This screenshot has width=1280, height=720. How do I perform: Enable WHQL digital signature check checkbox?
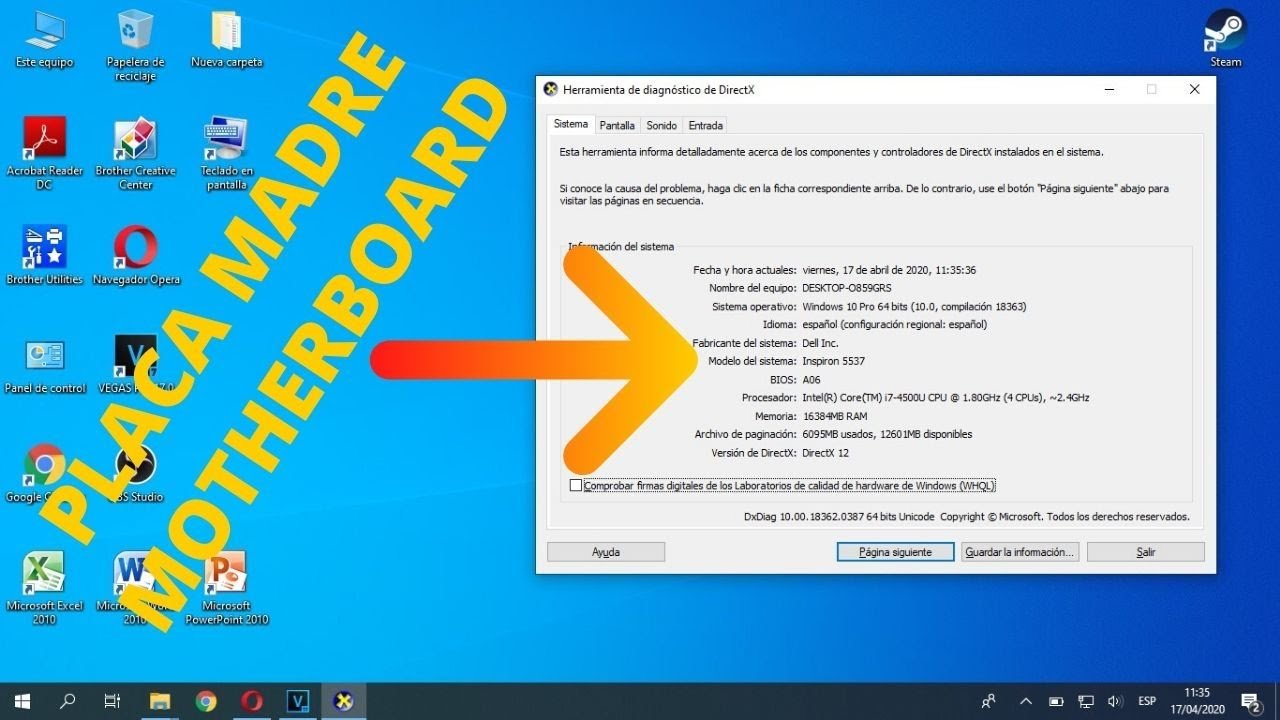tap(575, 486)
